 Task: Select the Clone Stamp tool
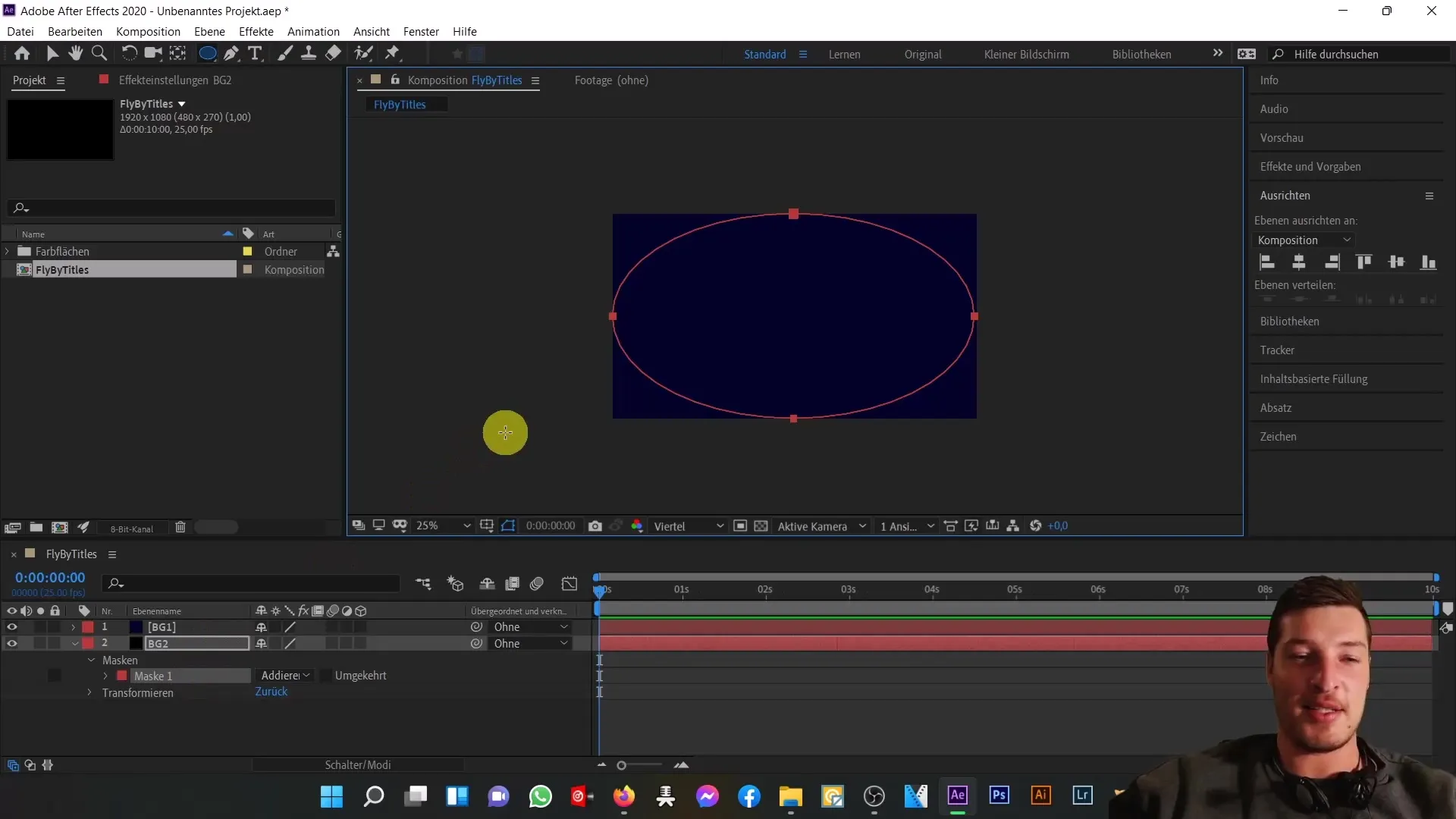309,53
